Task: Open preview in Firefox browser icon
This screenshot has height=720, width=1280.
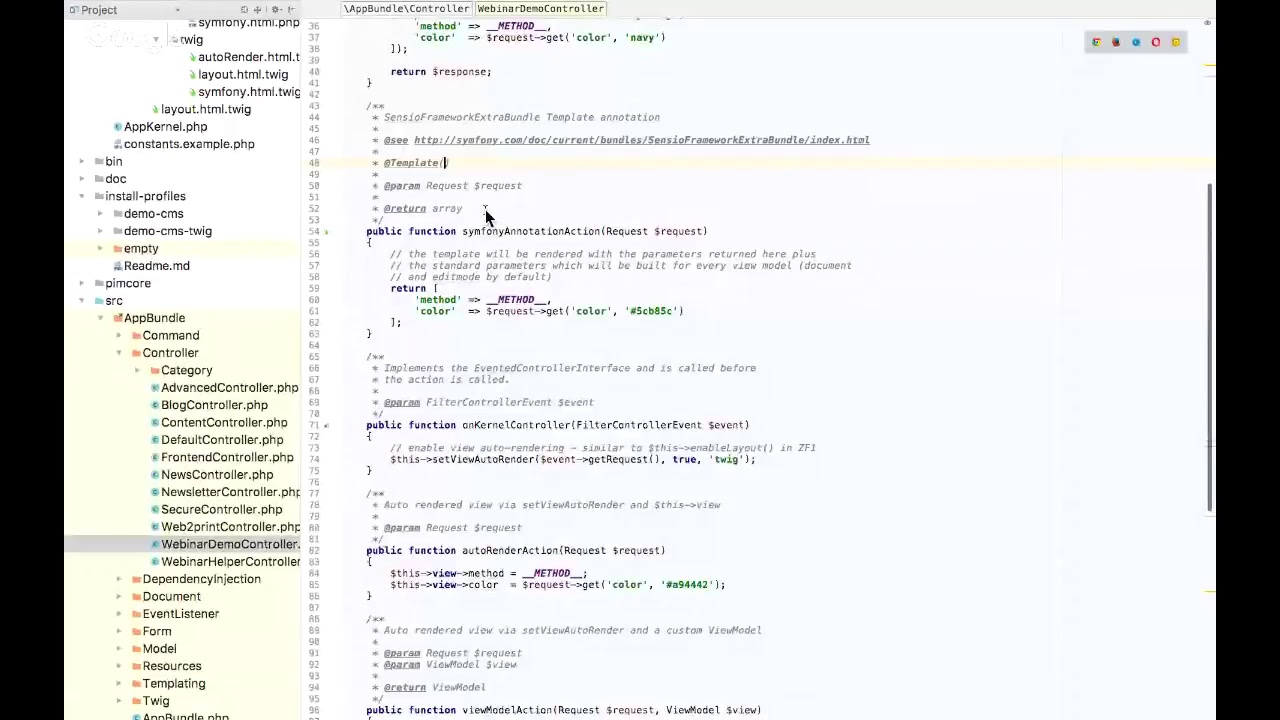Action: pos(1116,42)
